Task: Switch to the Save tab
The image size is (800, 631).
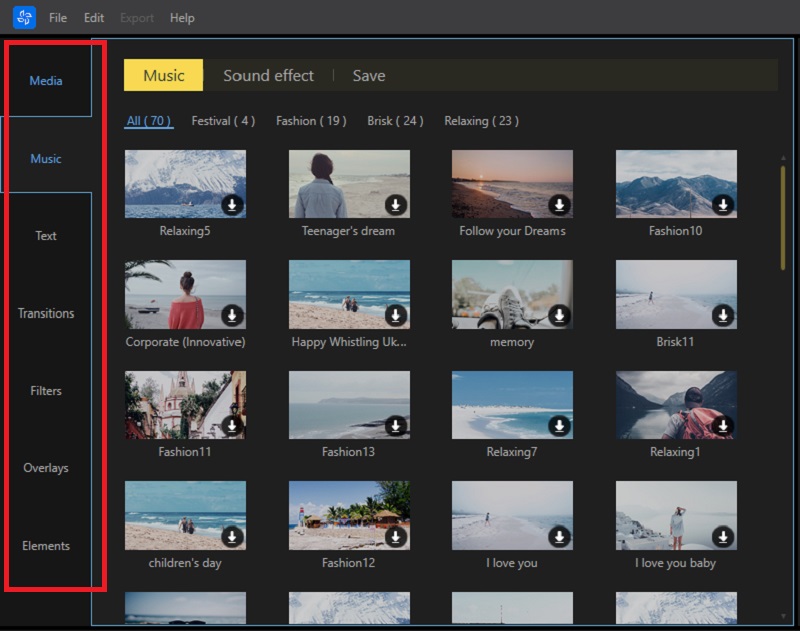Action: [x=368, y=76]
